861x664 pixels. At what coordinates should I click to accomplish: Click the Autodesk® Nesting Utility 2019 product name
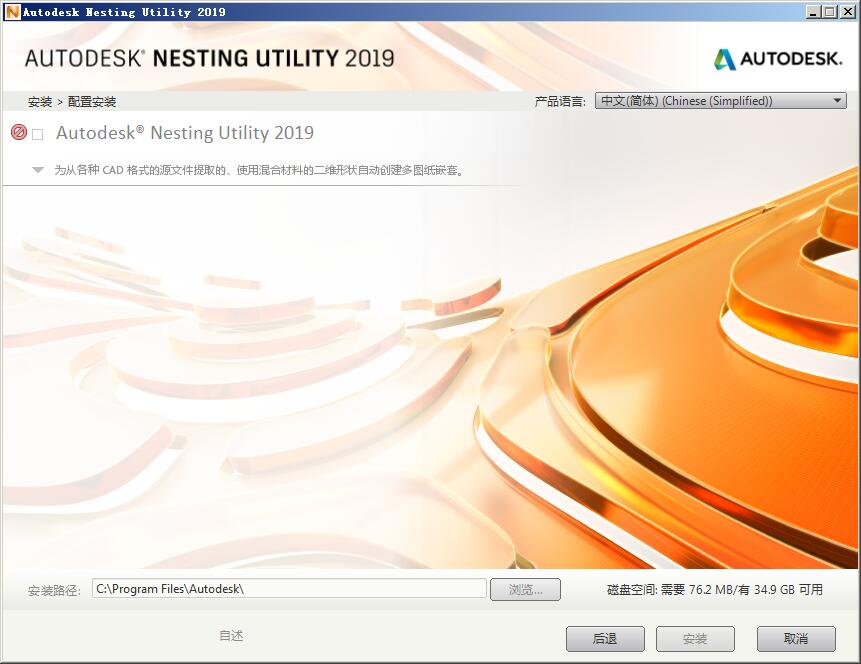coord(185,133)
